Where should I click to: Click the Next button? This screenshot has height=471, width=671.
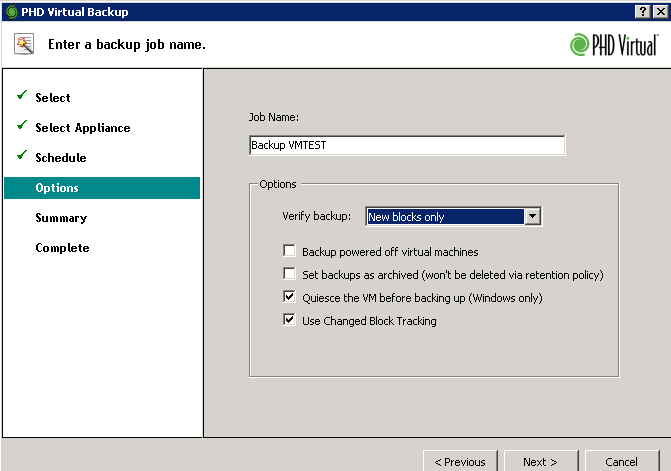(540, 461)
